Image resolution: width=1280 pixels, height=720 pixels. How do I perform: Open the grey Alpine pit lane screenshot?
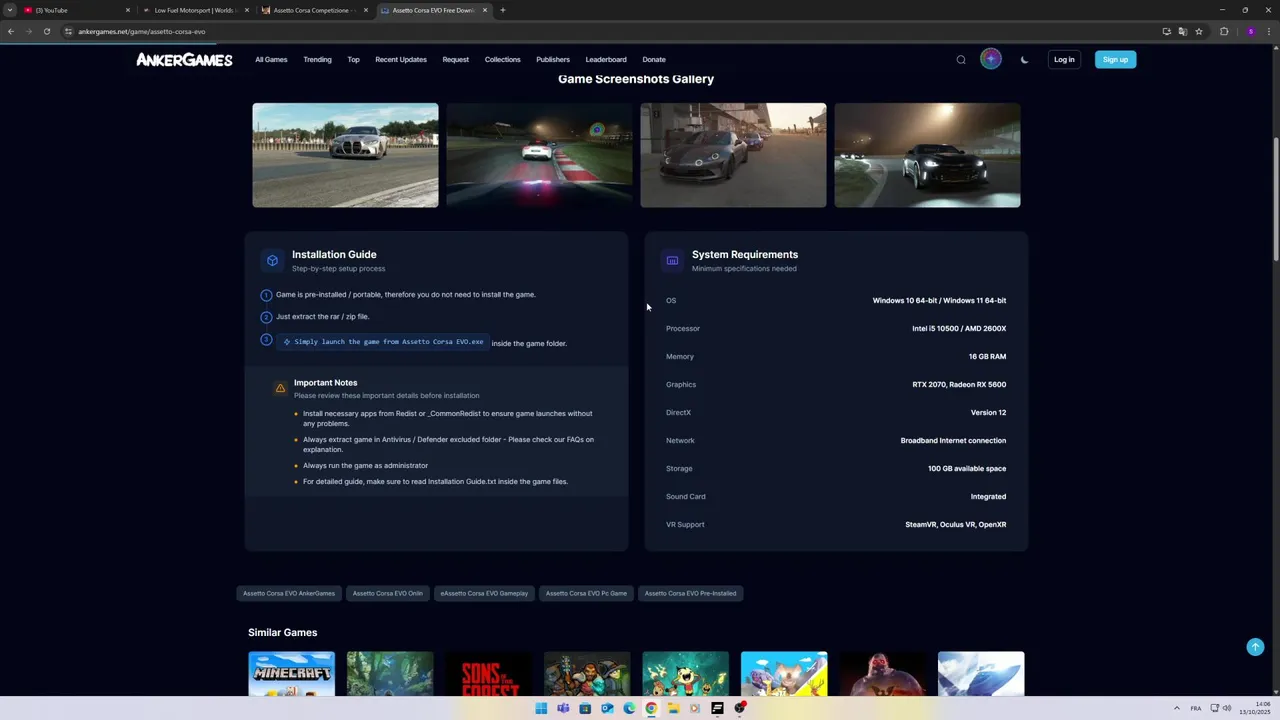(x=733, y=155)
